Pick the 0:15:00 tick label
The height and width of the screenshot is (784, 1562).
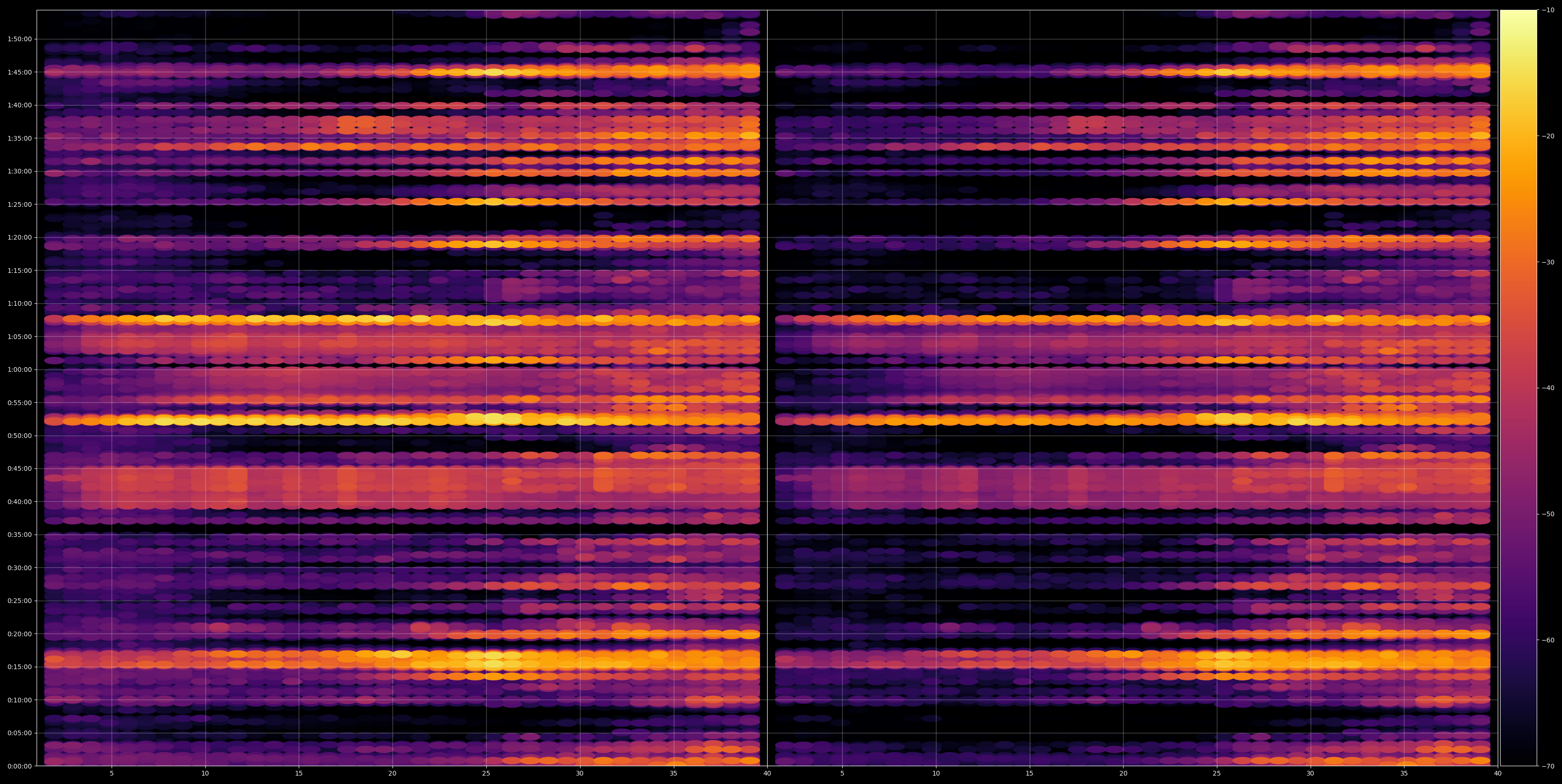[x=19, y=667]
